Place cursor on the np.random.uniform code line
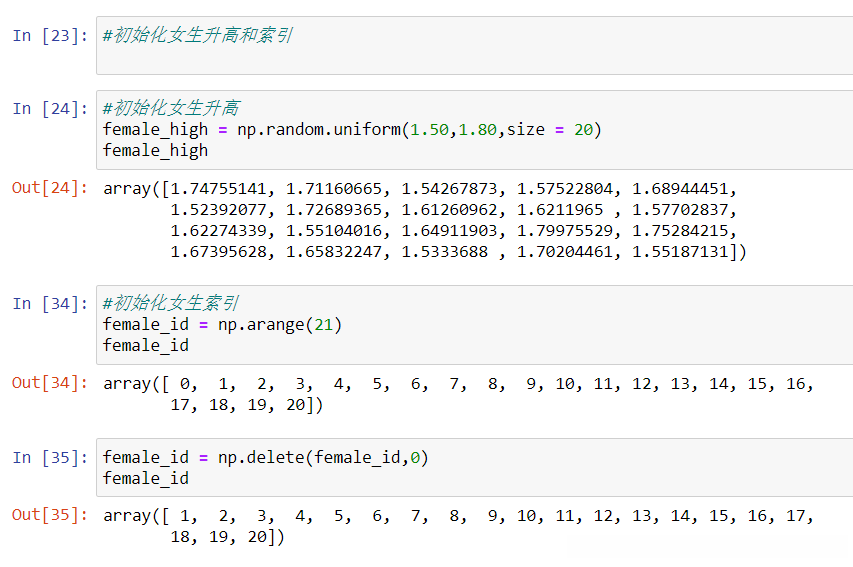Image resolution: width=853 pixels, height=567 pixels. click(352, 129)
